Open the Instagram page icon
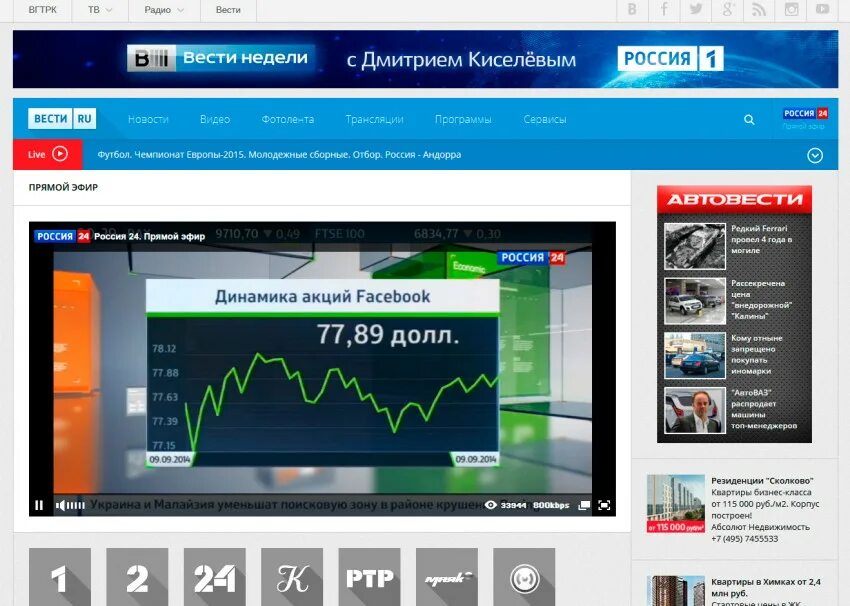This screenshot has width=850, height=606. pyautogui.click(x=791, y=10)
